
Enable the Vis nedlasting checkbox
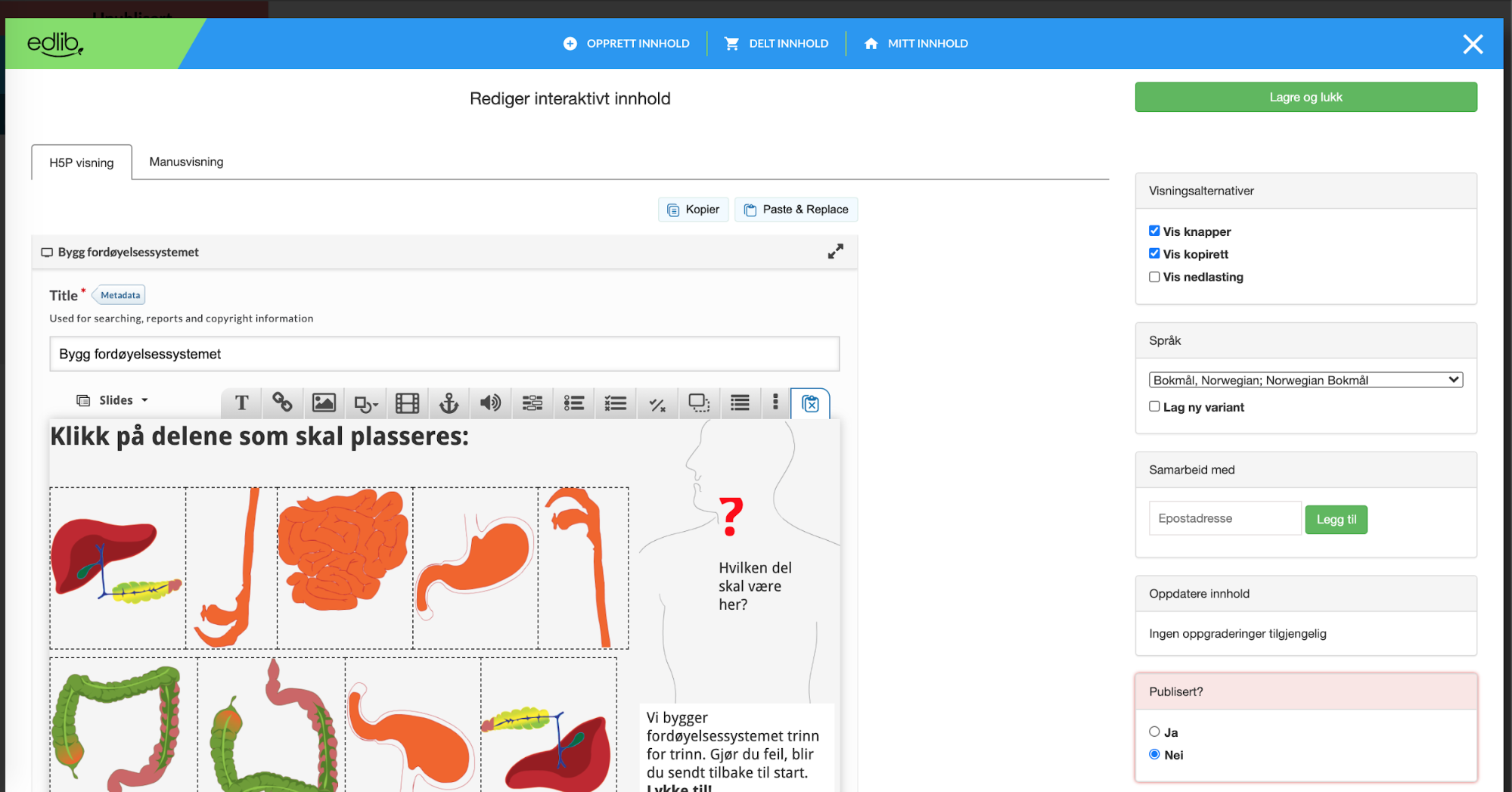[1154, 277]
